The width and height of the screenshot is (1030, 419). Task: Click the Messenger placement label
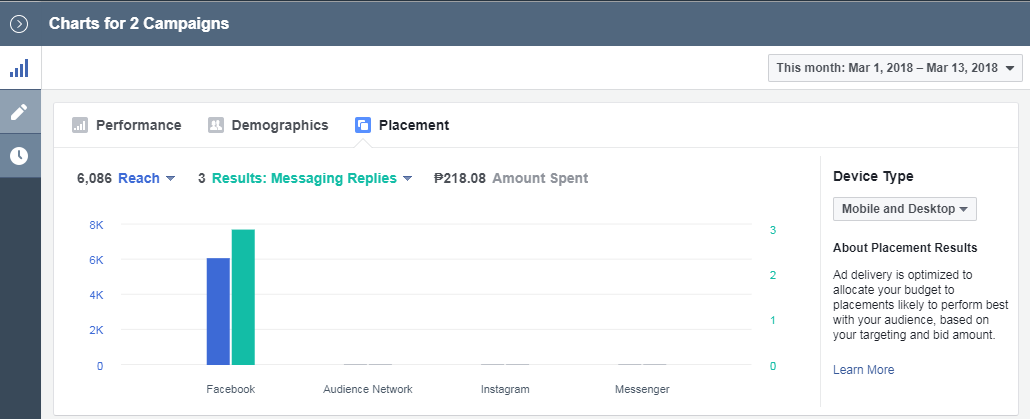pyautogui.click(x=642, y=389)
